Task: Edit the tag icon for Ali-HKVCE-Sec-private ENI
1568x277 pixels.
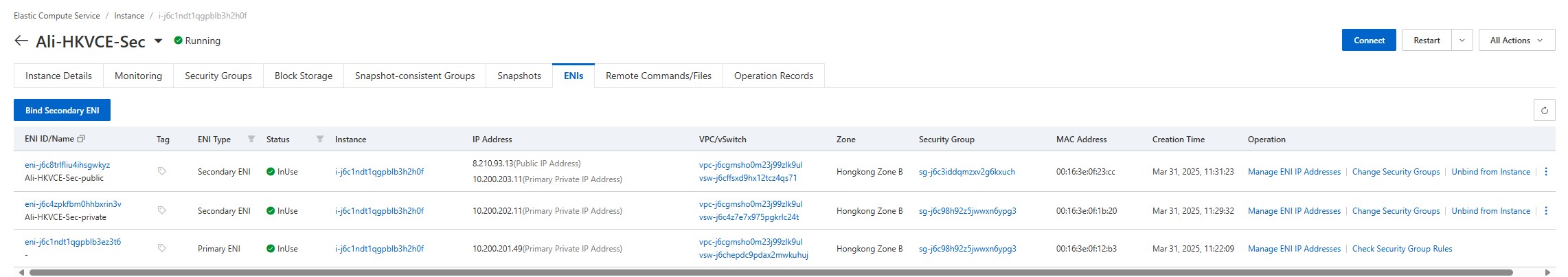Action: tap(162, 210)
